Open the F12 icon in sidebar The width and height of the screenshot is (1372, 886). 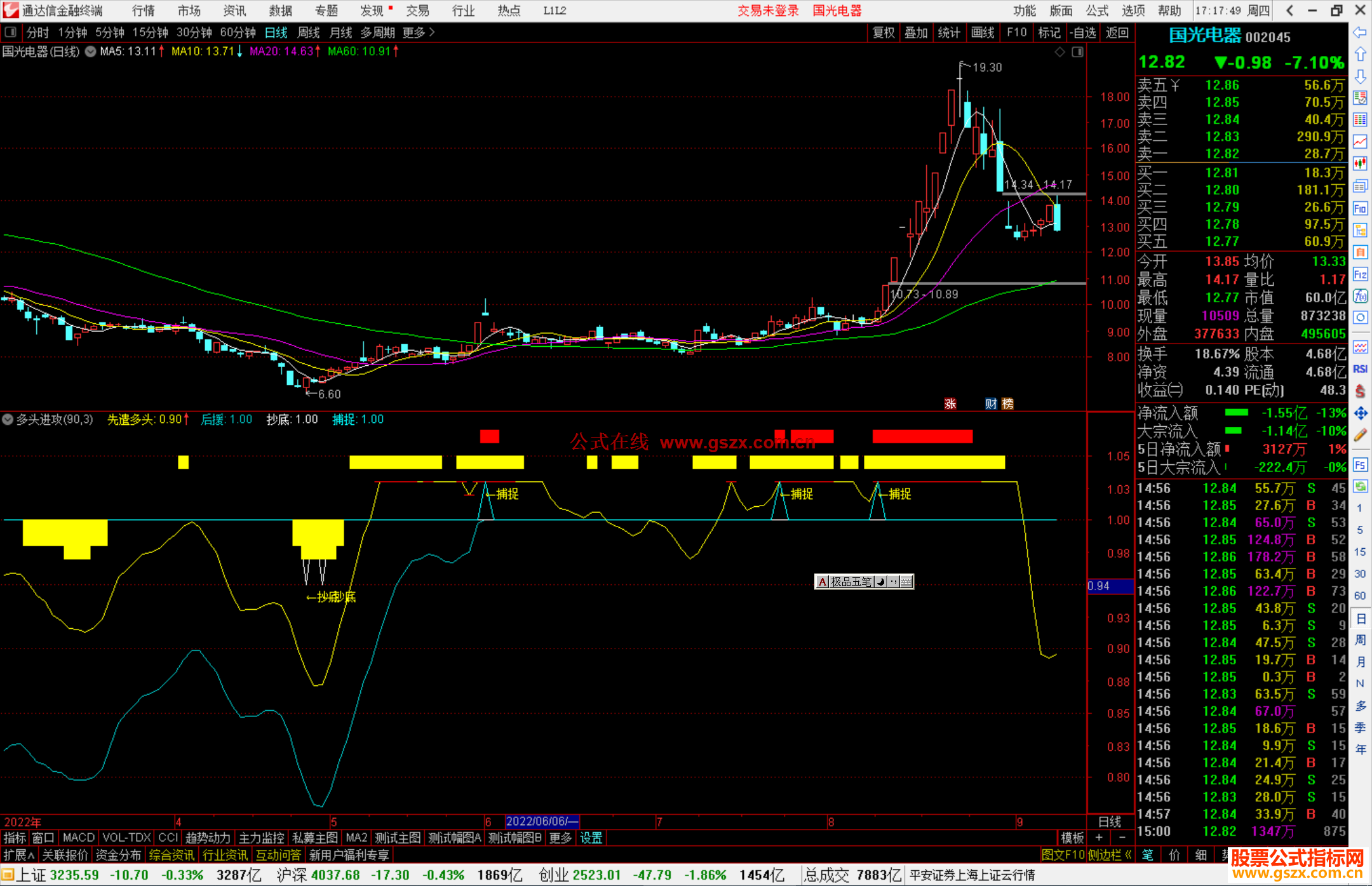point(1360,274)
